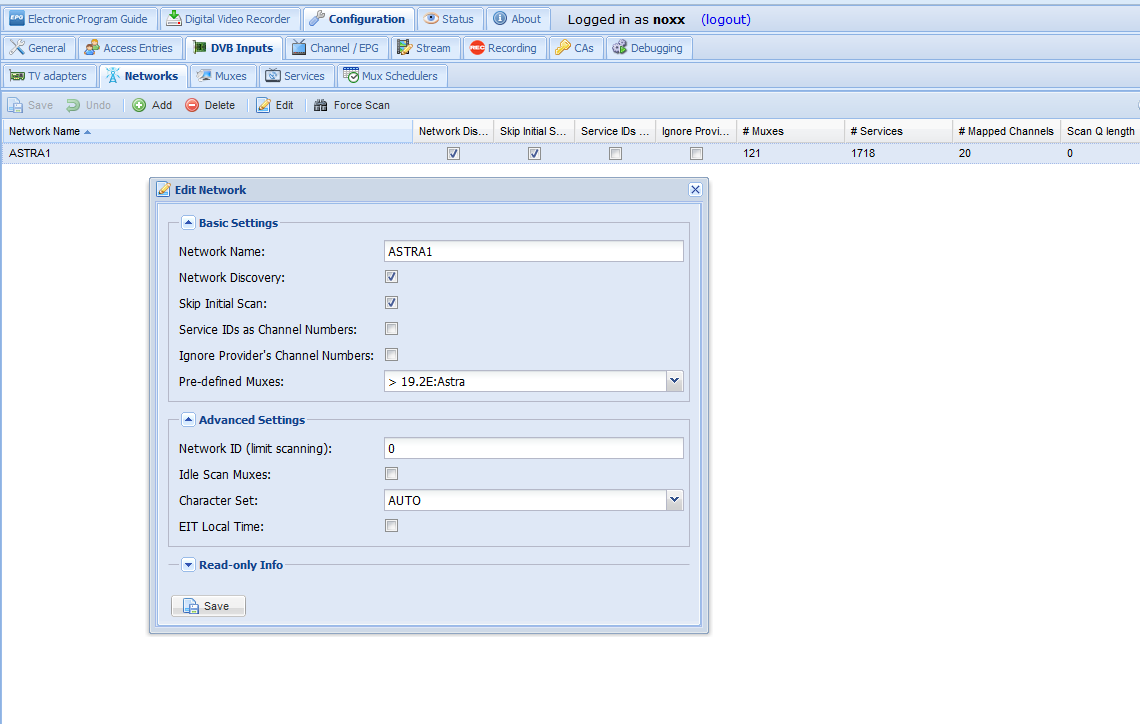Open the CAs tab
Screen dimensions: 1140x724
click(x=575, y=48)
